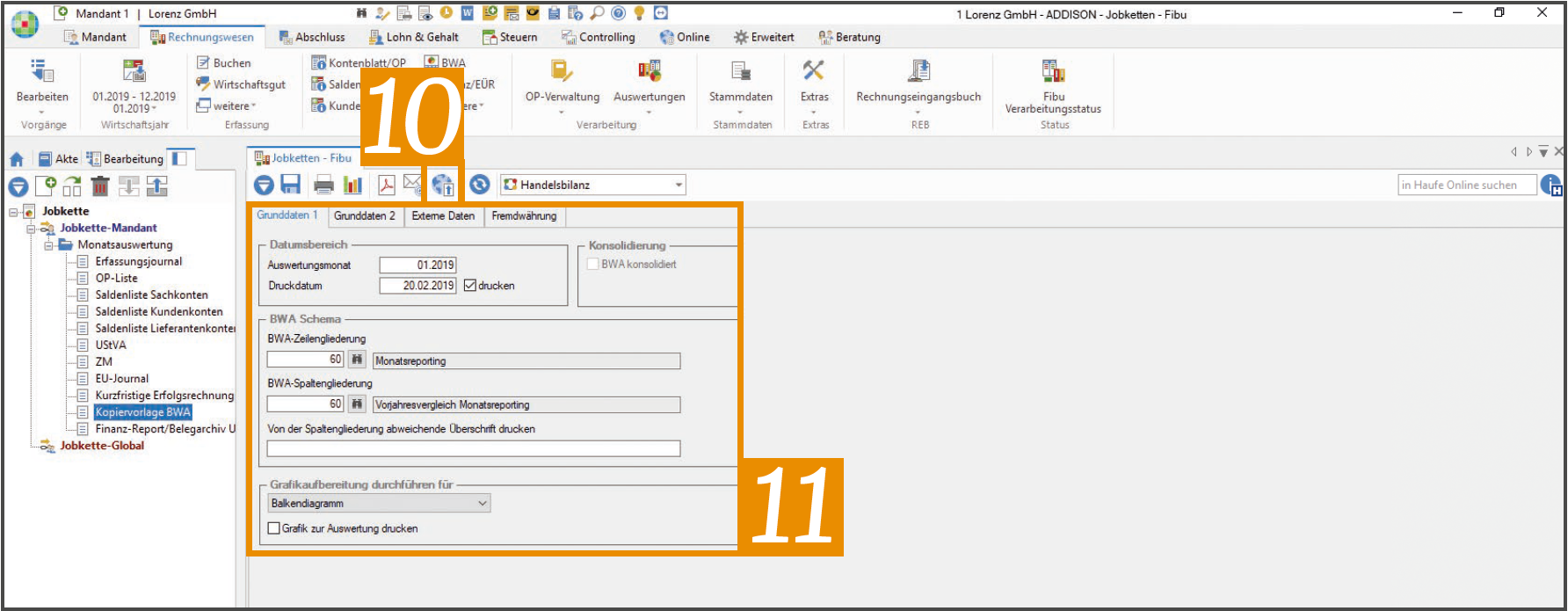
Task: Select UStVA in the job tree
Action: pyautogui.click(x=111, y=346)
